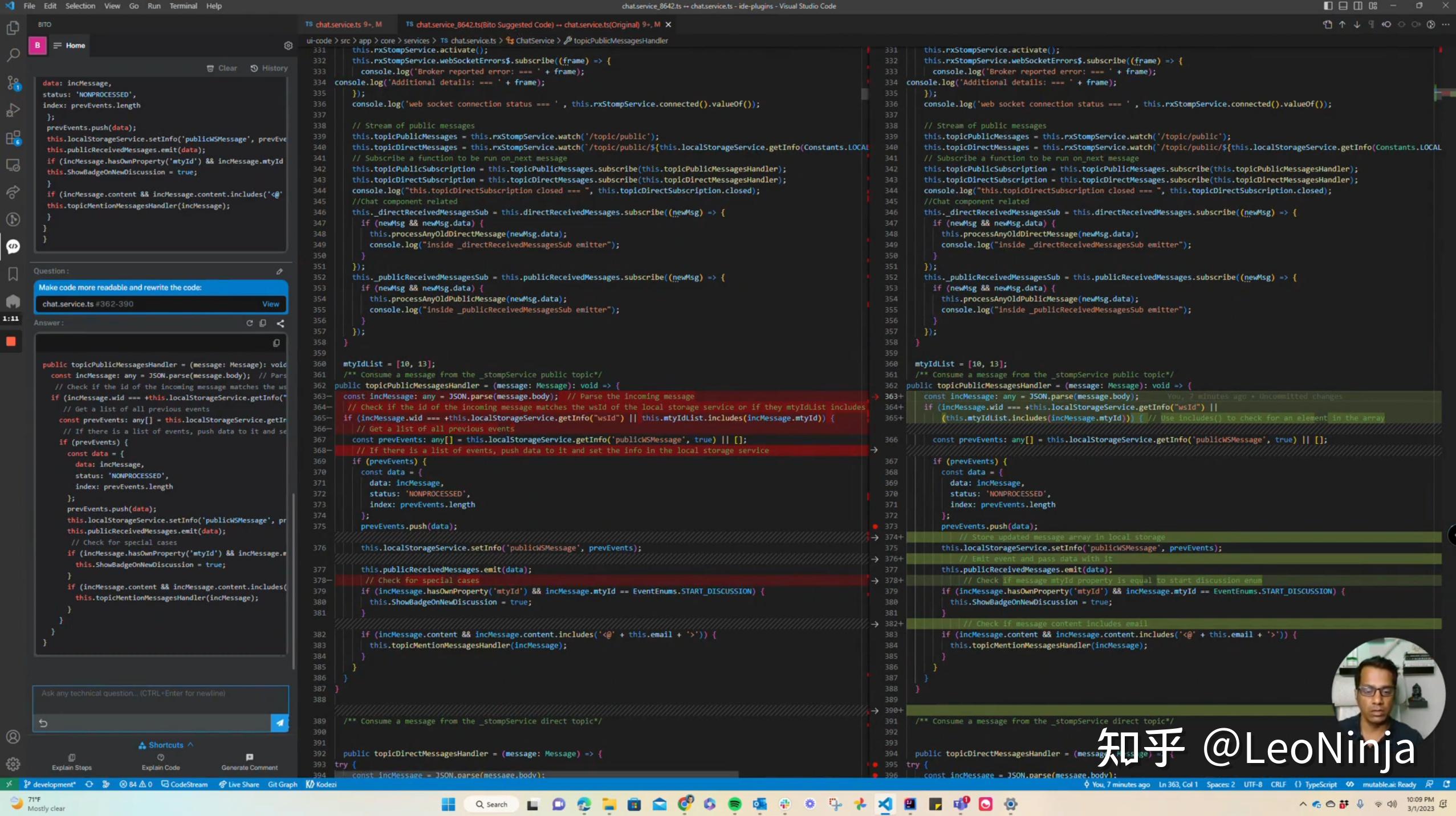Open Manage gear in activity bar

pyautogui.click(x=13, y=764)
